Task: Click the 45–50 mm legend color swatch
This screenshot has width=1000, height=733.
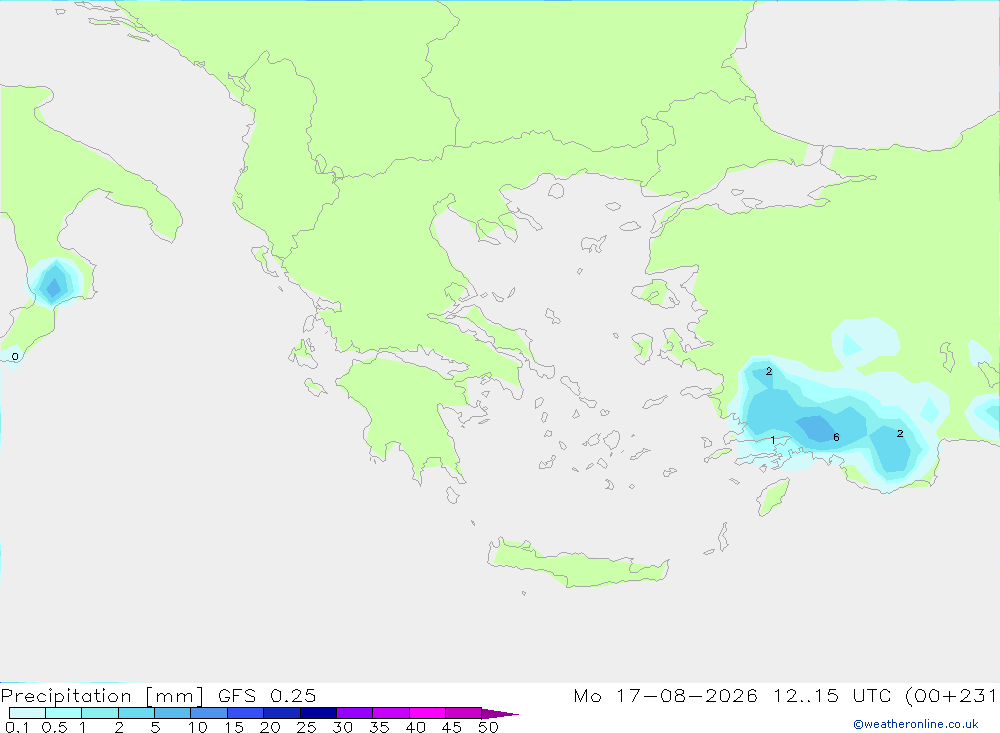Action: click(x=463, y=713)
